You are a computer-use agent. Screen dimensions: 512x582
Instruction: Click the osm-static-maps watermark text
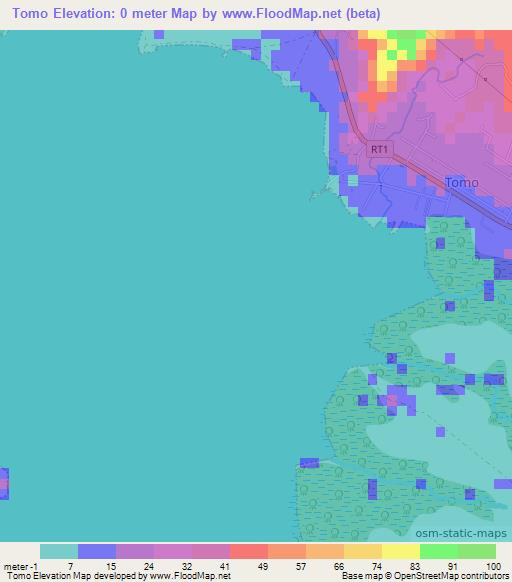(x=461, y=533)
